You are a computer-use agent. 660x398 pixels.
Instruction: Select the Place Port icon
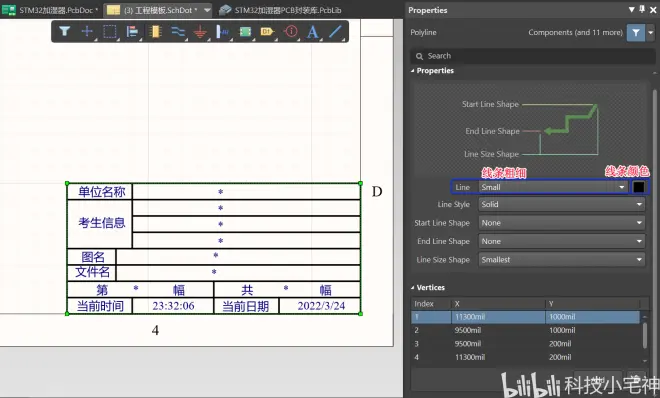[x=267, y=32]
